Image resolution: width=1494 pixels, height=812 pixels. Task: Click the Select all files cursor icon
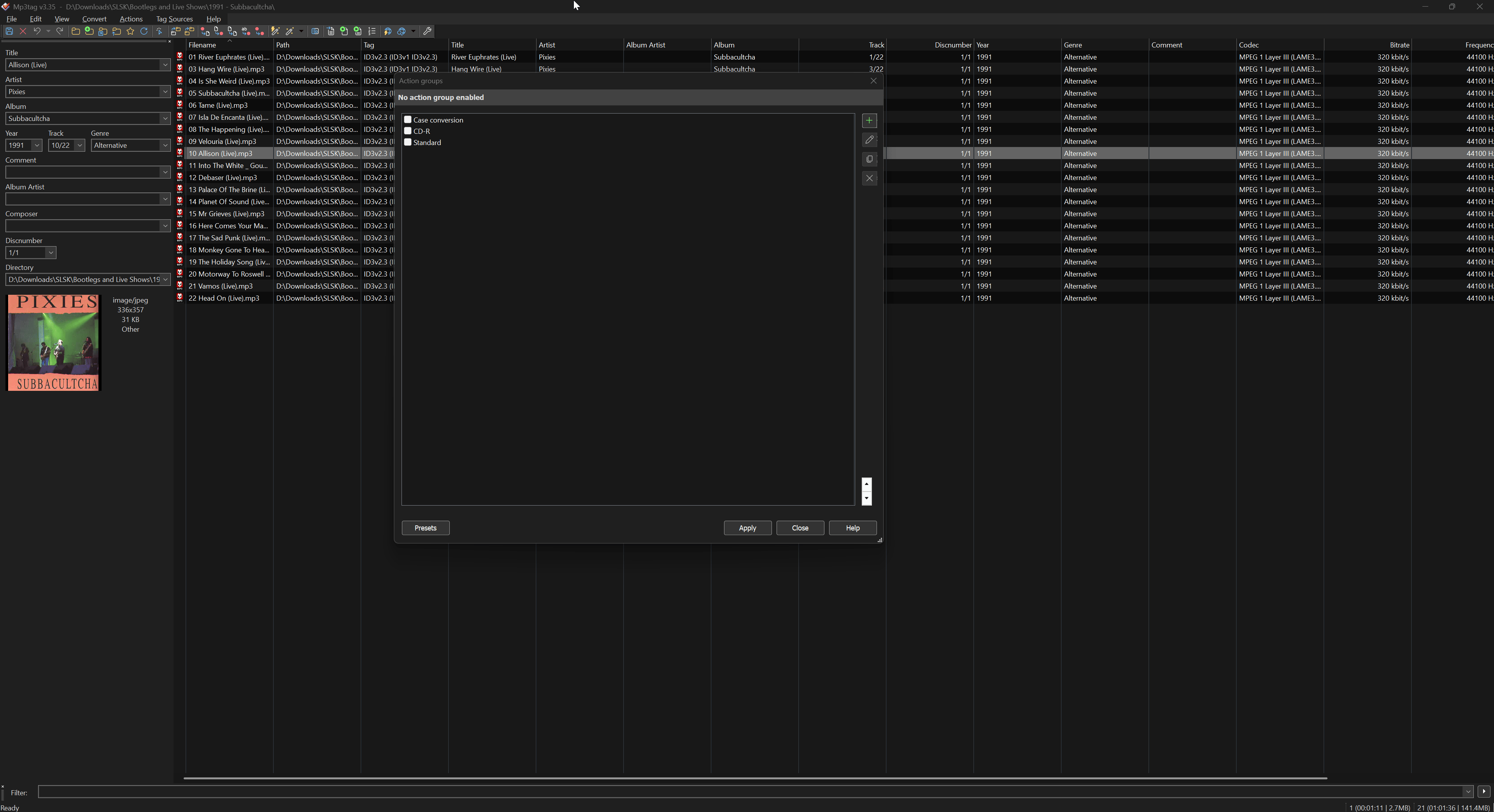pos(160,31)
